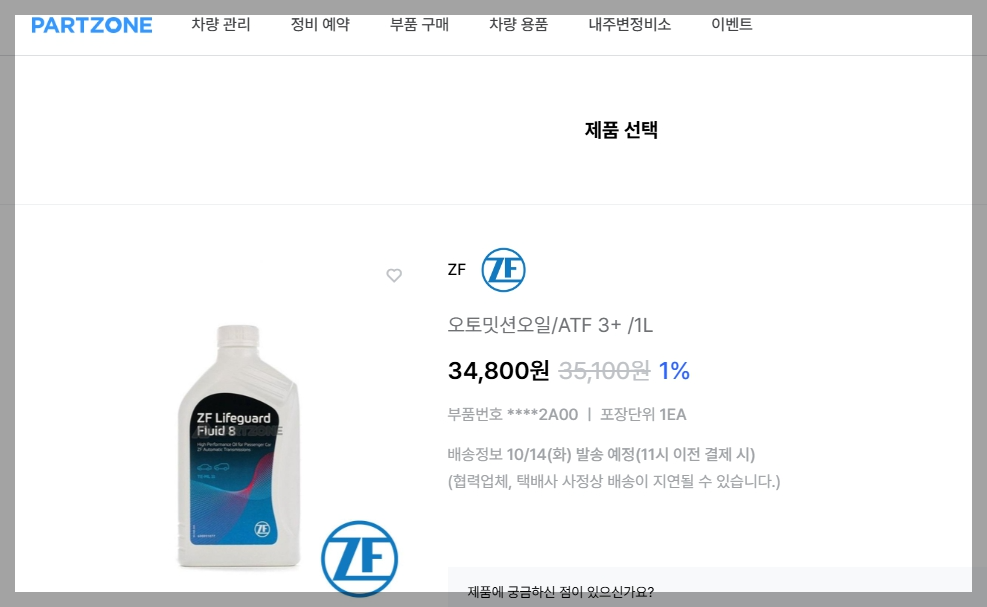Viewport: 987px width, 607px height.
Task: Click the 배송정보 10/14(화) shipping notice
Action: [601, 454]
